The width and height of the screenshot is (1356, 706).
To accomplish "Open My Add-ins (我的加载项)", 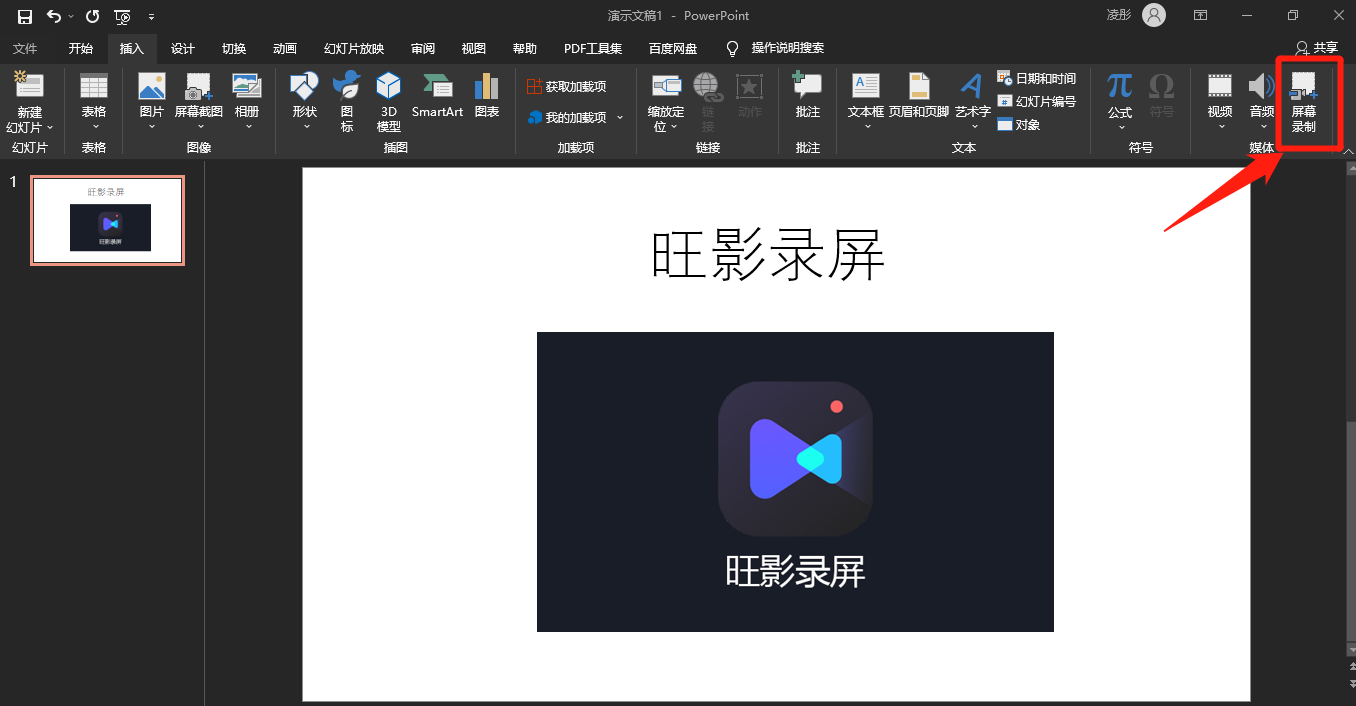I will coord(566,117).
